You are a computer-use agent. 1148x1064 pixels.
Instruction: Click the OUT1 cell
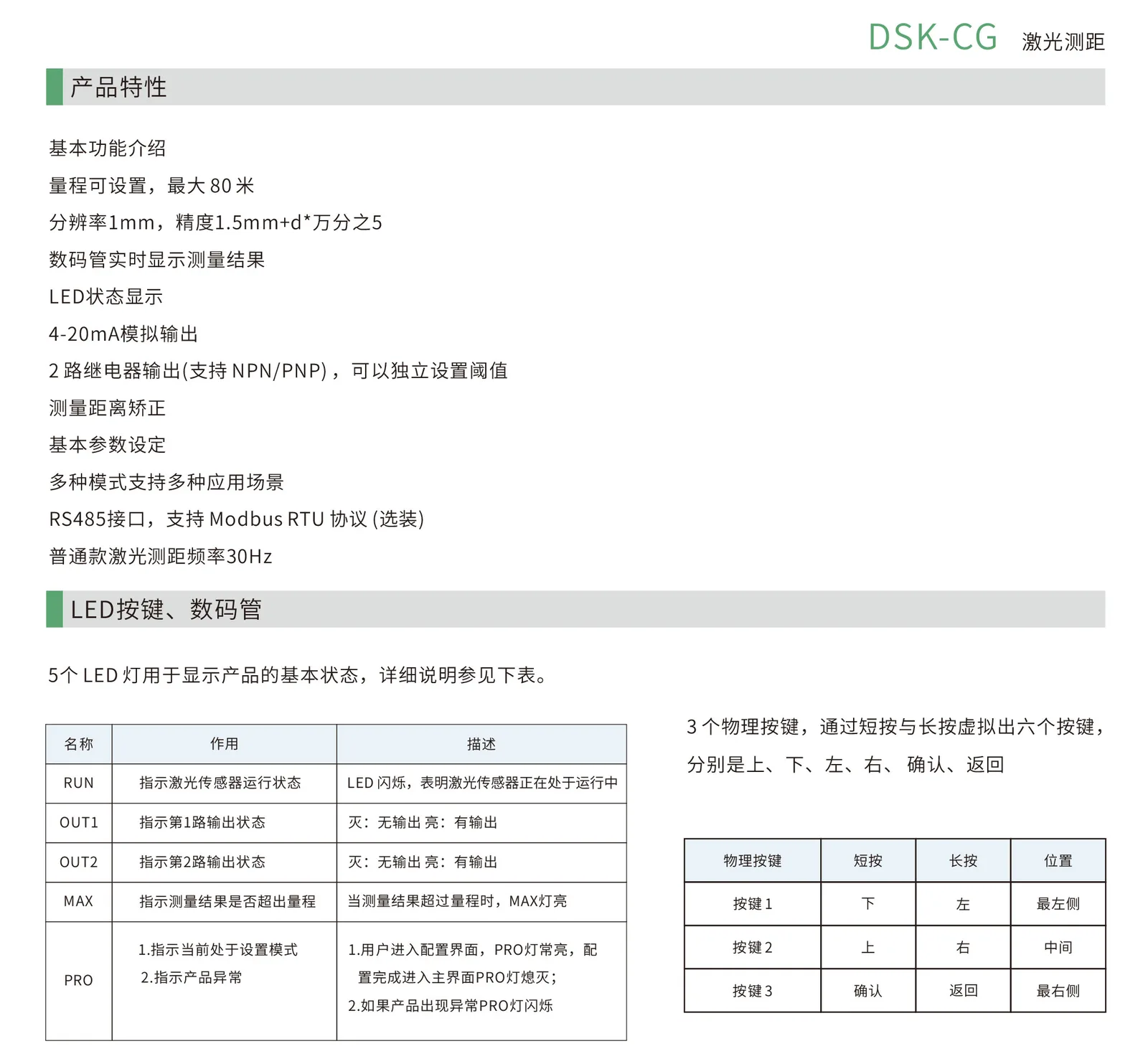[79, 822]
